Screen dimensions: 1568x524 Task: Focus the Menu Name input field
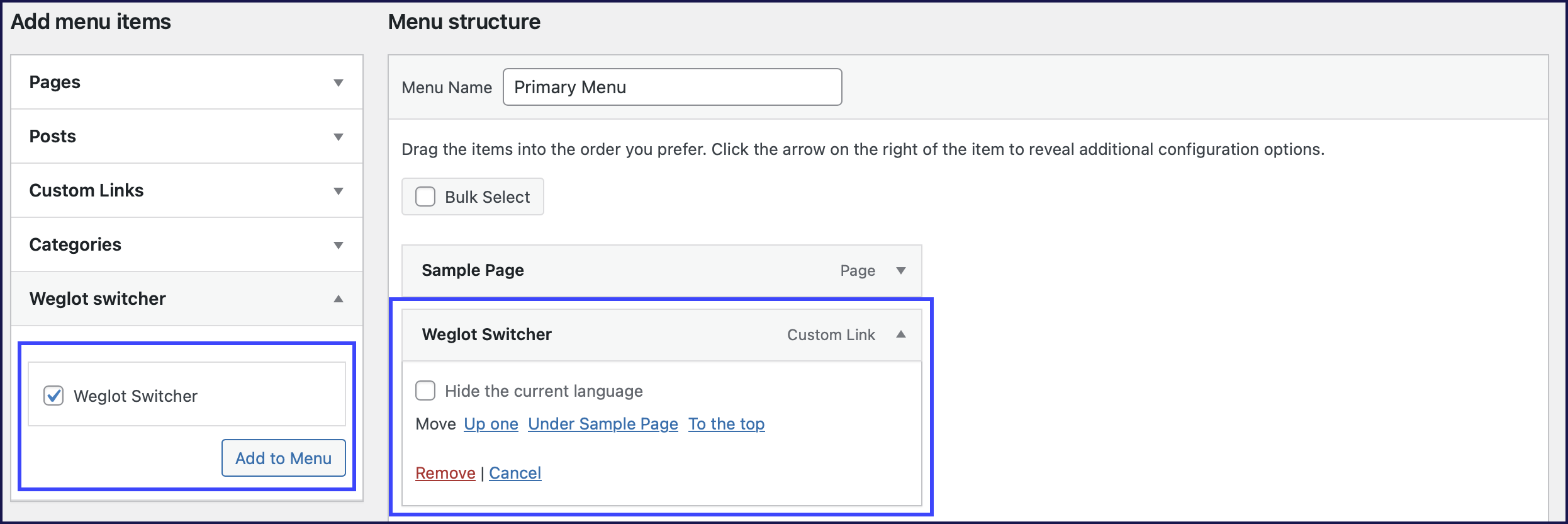click(672, 87)
